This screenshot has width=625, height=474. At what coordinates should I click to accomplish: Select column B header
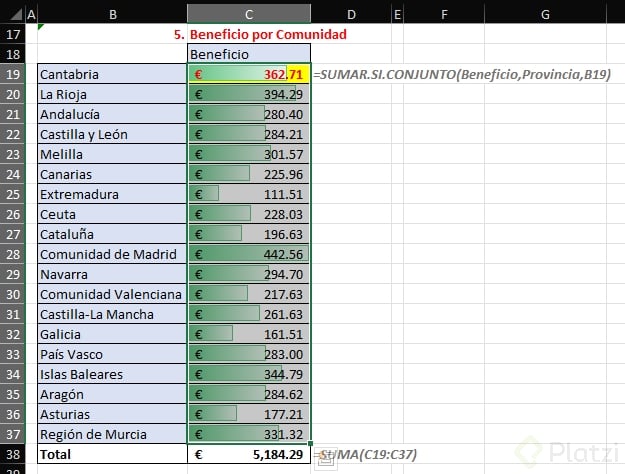pyautogui.click(x=111, y=14)
